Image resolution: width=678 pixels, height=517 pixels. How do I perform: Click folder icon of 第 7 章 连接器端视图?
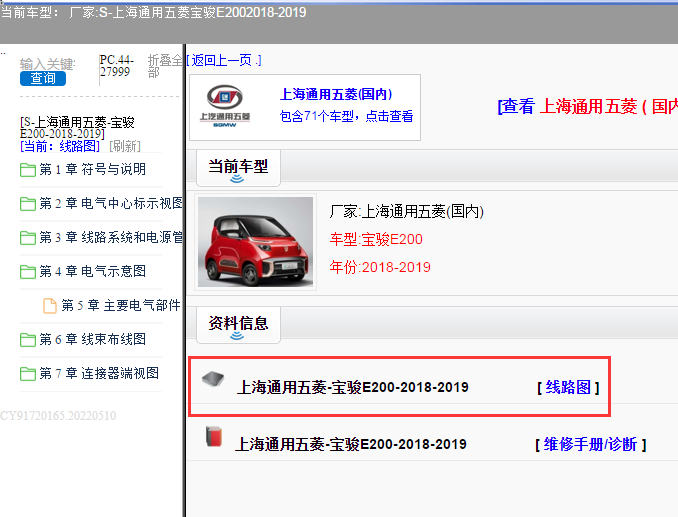pos(28,373)
